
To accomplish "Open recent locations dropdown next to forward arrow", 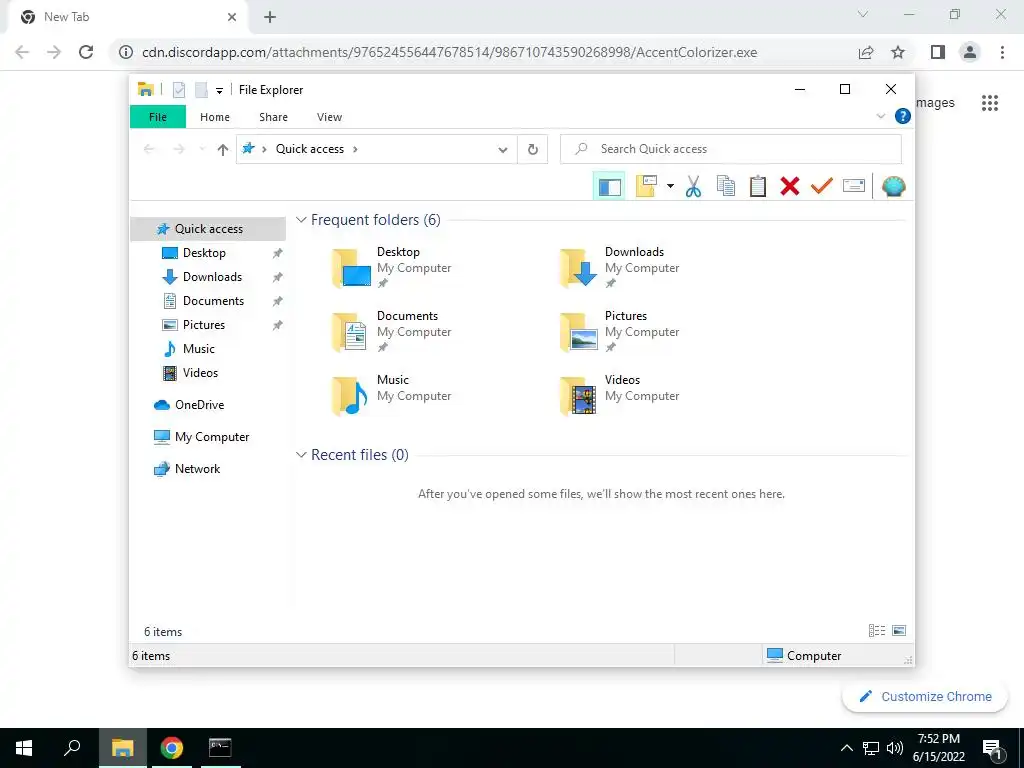I will click(x=202, y=150).
